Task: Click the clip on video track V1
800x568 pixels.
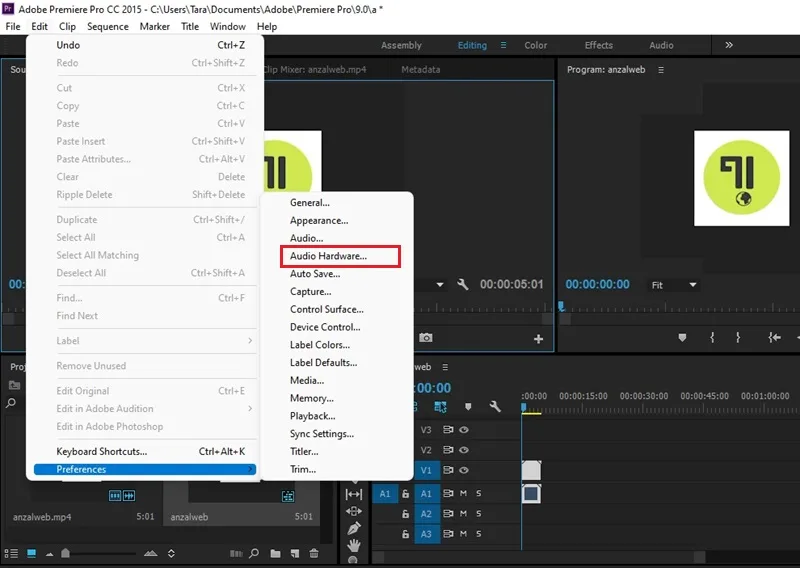Action: pos(531,470)
